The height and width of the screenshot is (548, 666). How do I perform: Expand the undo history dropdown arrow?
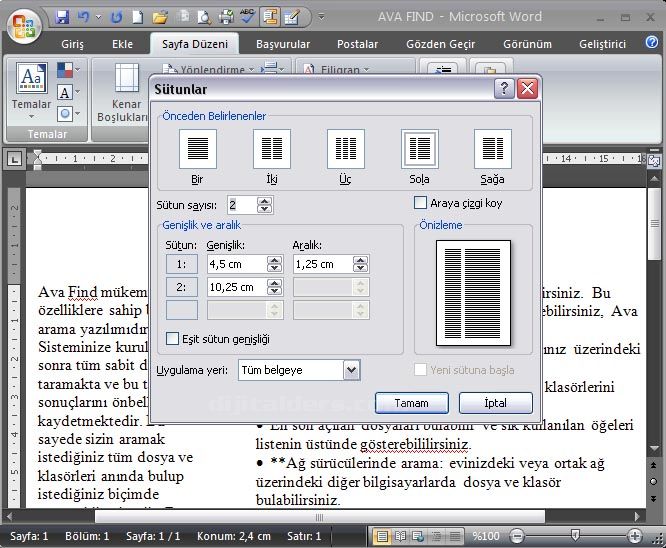(x=99, y=17)
